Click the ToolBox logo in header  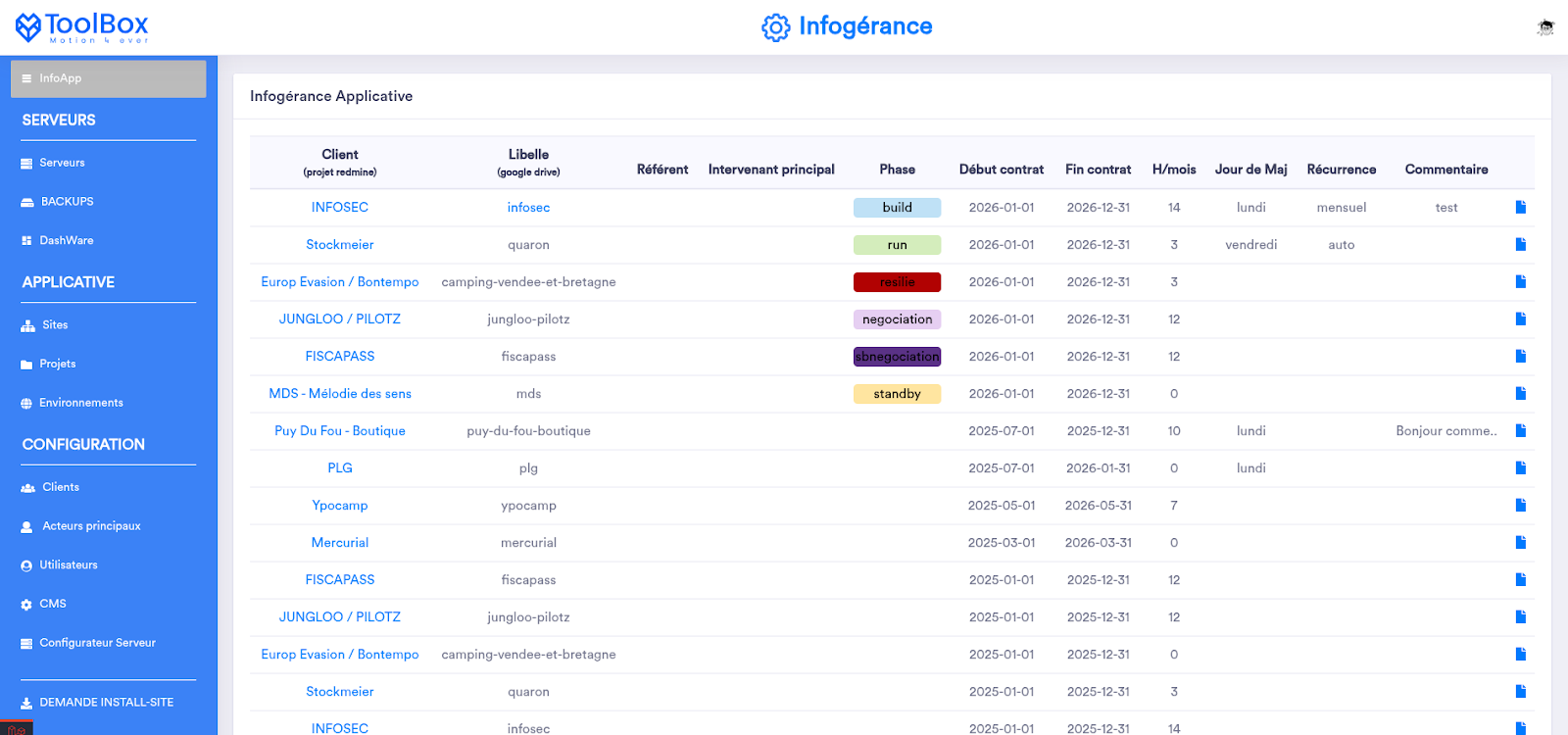coord(82,27)
